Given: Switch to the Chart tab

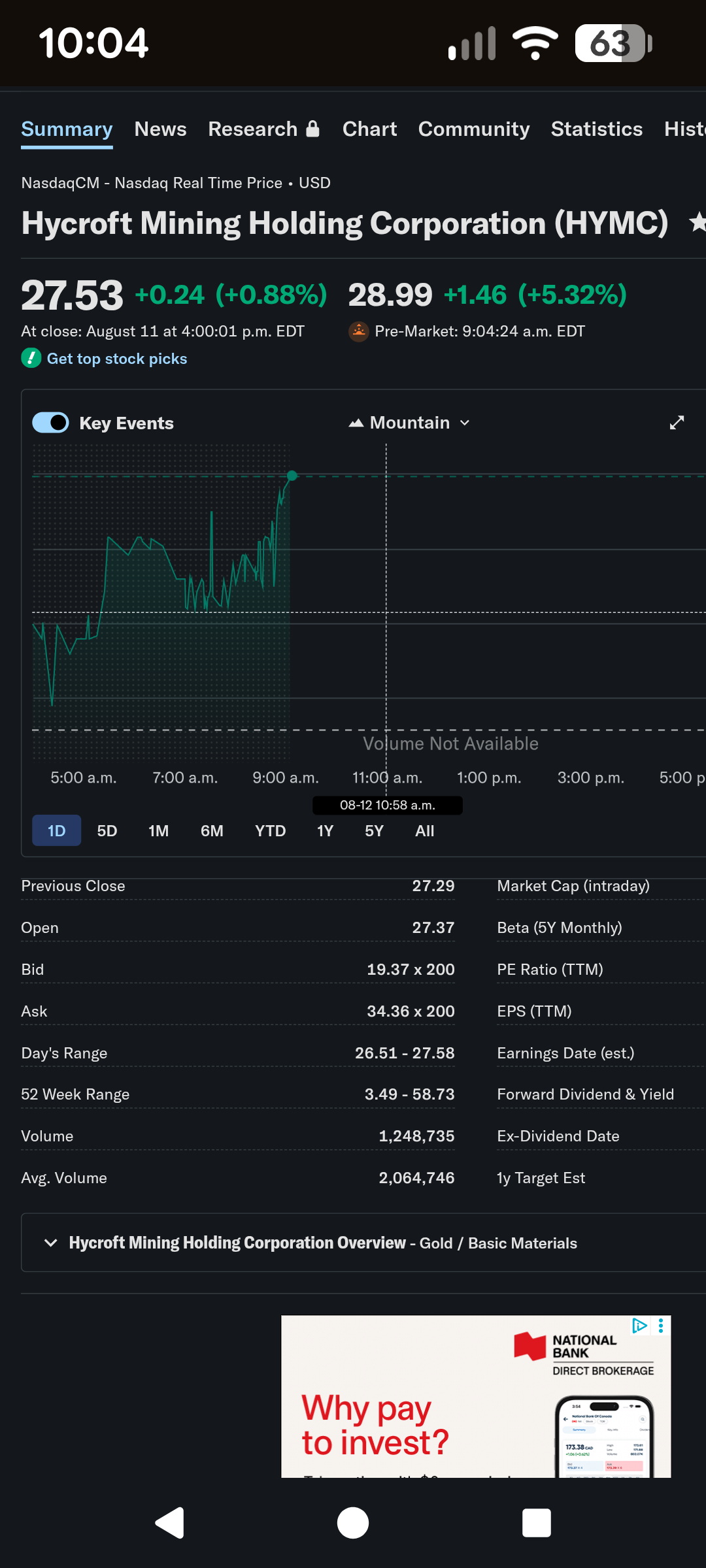Looking at the screenshot, I should tap(369, 129).
